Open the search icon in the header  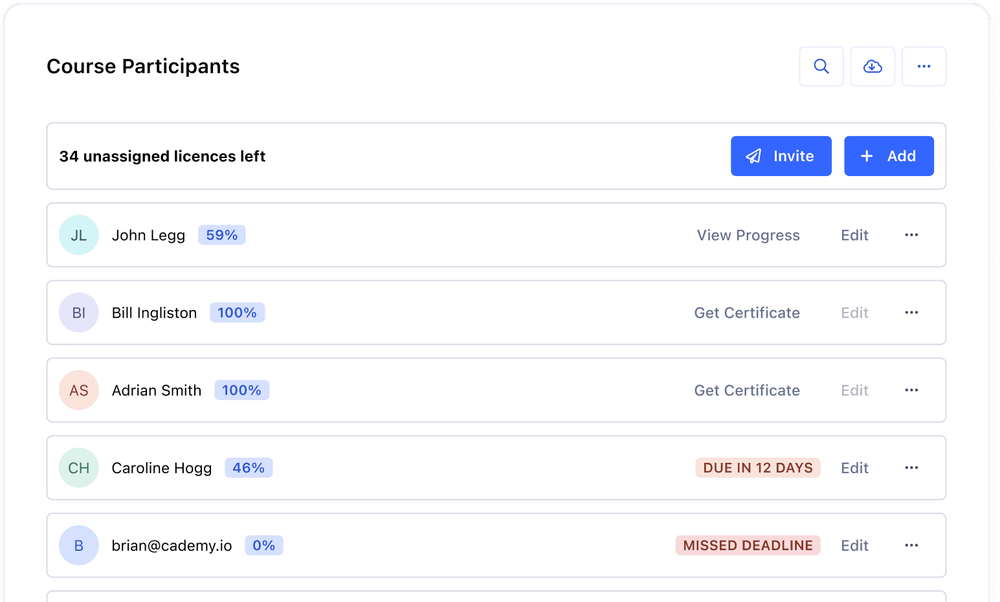point(821,66)
